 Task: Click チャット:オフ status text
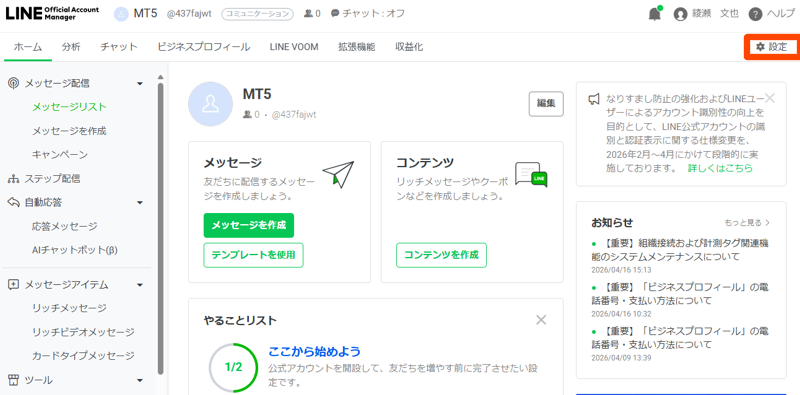373,14
